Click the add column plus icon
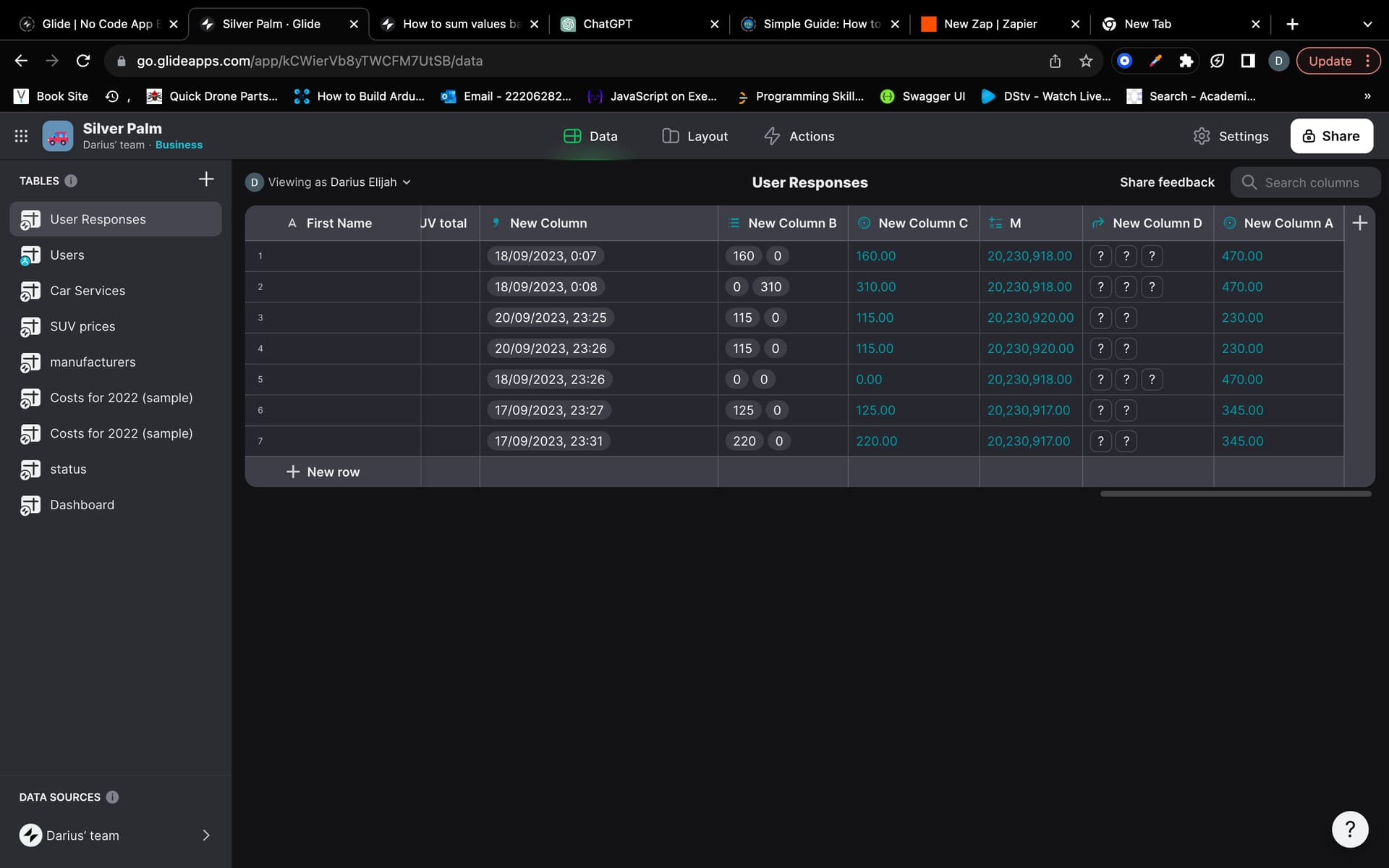The width and height of the screenshot is (1389, 868). 1359,223
